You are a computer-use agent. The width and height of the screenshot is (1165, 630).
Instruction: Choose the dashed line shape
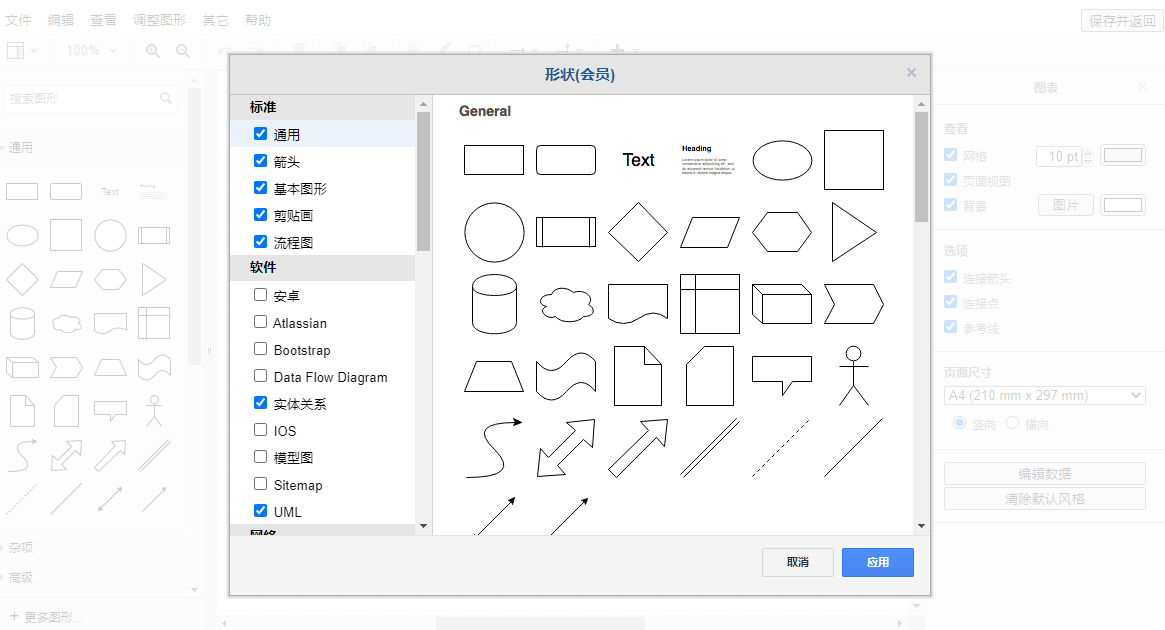[x=780, y=448]
